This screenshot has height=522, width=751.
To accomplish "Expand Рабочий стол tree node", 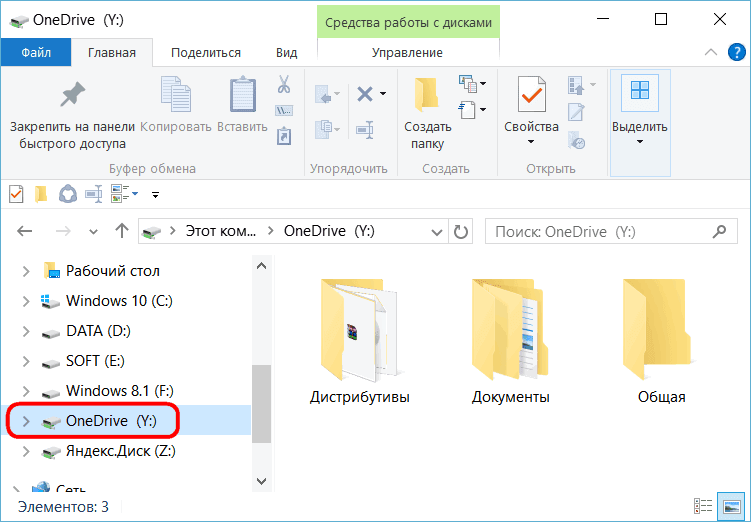I will (x=26, y=272).
